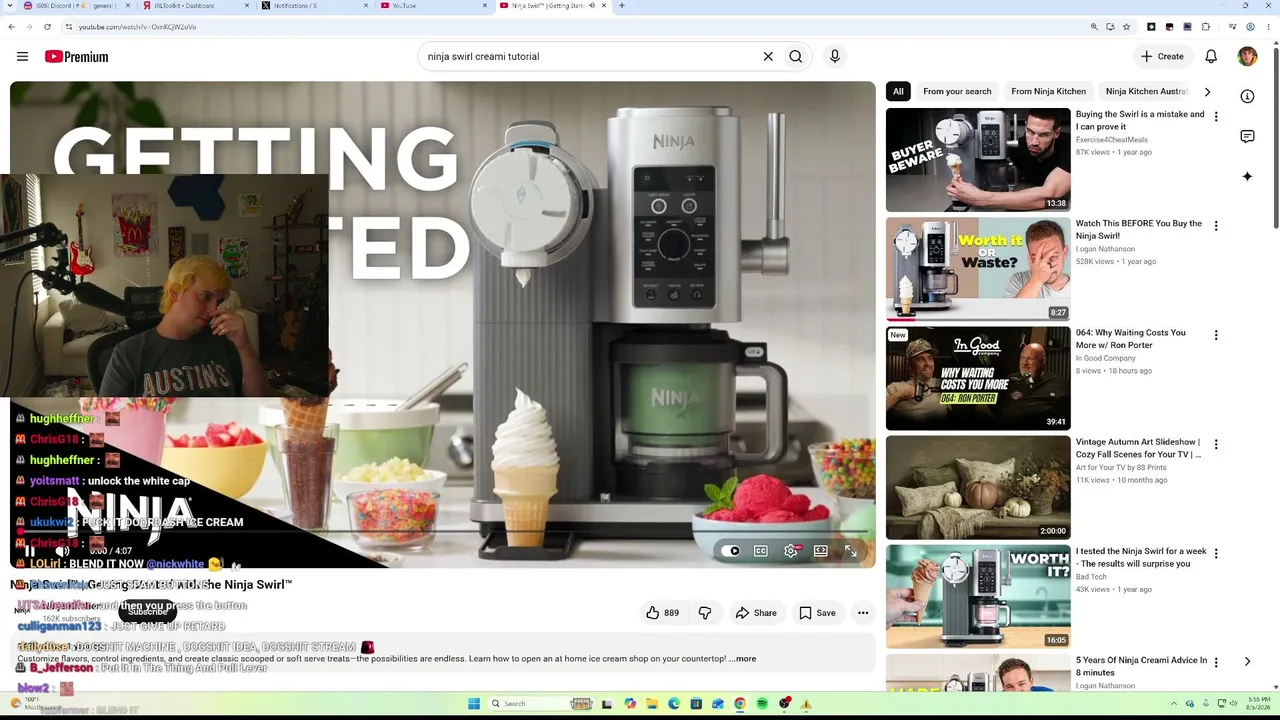Viewport: 1280px width, 720px height.
Task: Open the YouTube guide hamburger menu
Action: [x=22, y=57]
